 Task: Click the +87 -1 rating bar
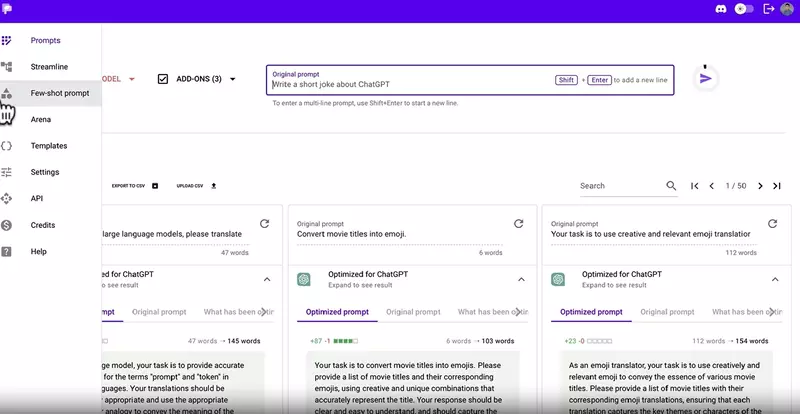(x=334, y=341)
